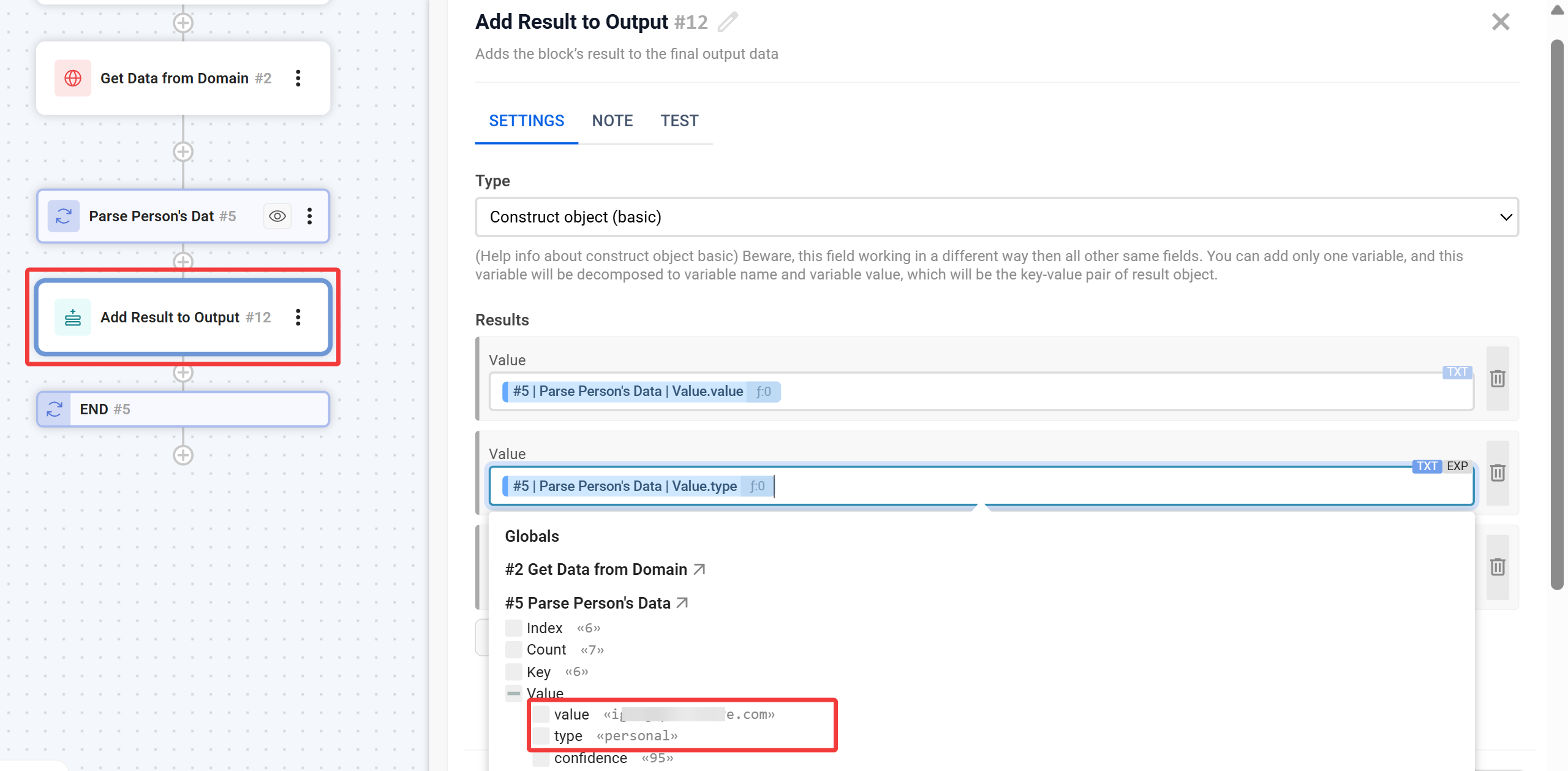
Task: Click the pencil icon to rename block
Action: click(x=728, y=22)
